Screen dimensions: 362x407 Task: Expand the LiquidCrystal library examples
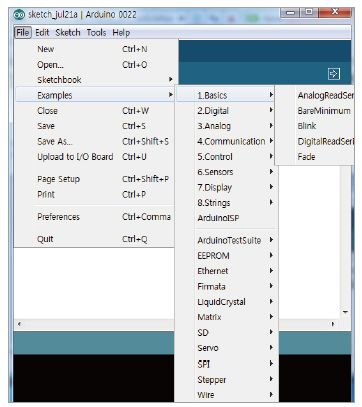225,302
